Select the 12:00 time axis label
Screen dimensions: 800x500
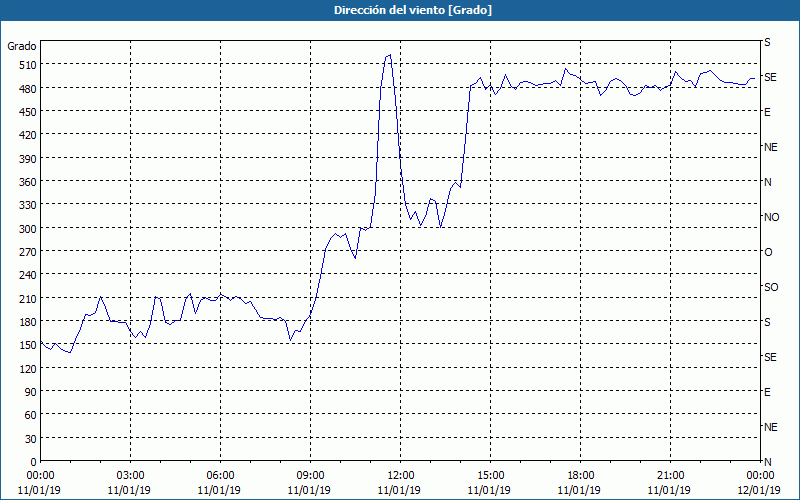click(x=400, y=476)
